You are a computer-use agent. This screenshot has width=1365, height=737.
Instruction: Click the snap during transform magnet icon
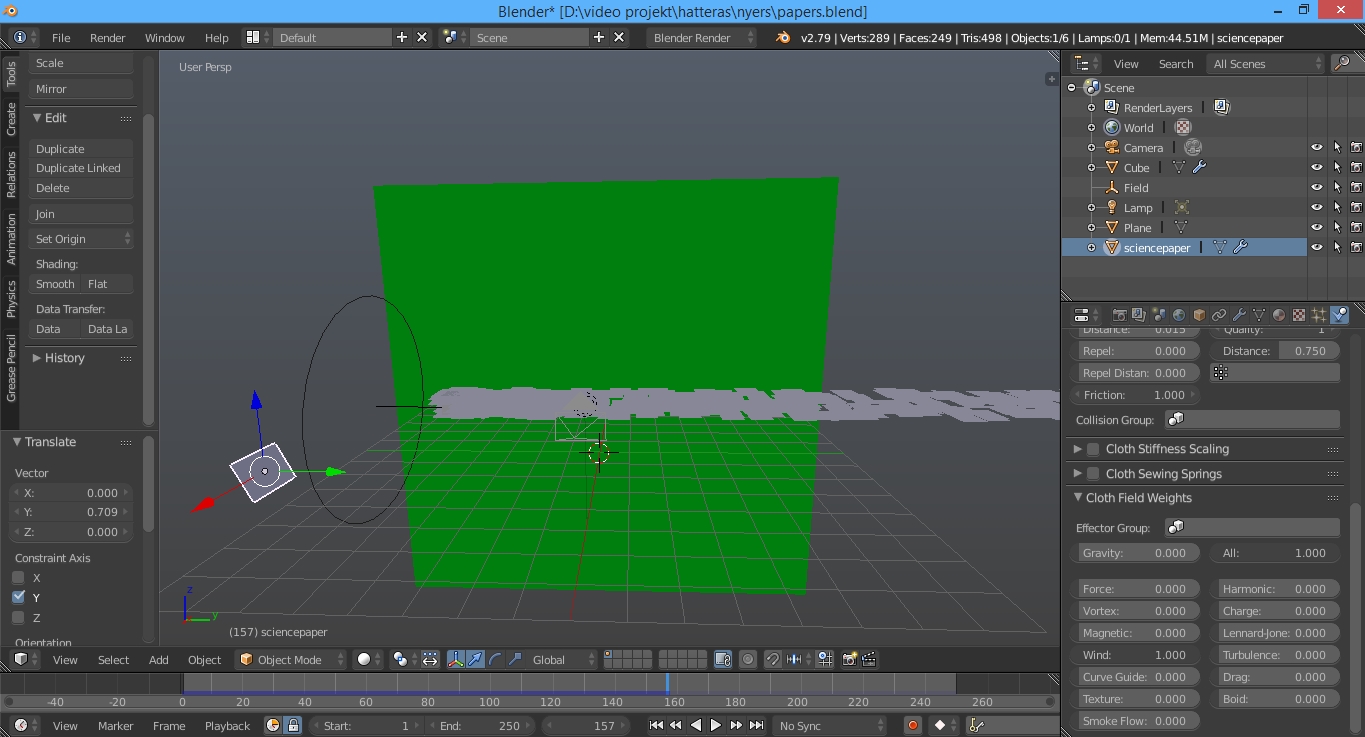point(772,659)
